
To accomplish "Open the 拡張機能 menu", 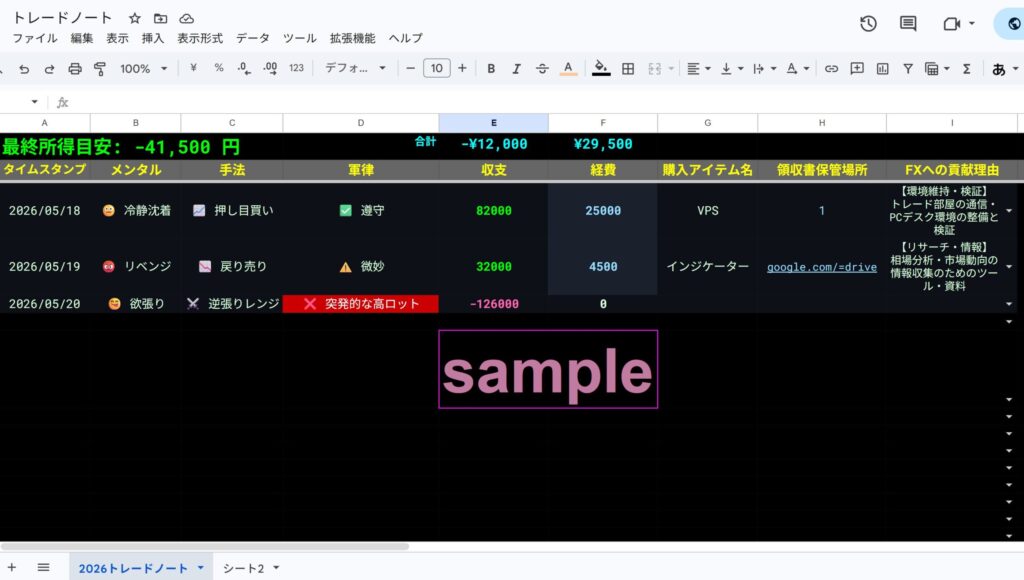I will 353,38.
